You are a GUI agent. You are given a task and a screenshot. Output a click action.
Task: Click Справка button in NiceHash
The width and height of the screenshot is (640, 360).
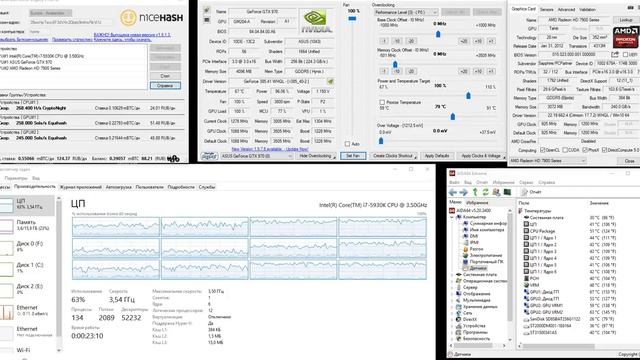165,86
